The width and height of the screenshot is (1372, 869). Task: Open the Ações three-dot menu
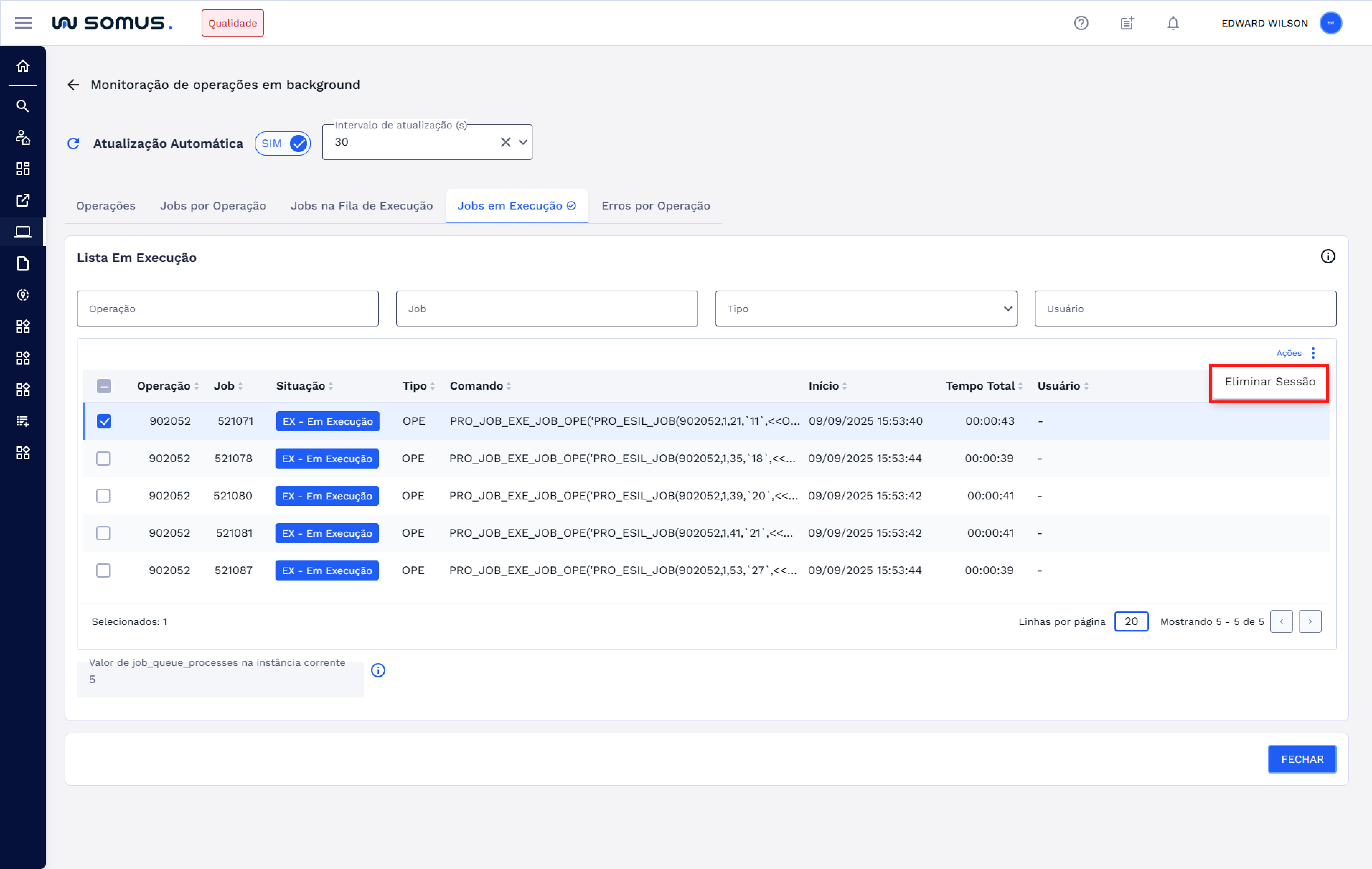[x=1313, y=353]
